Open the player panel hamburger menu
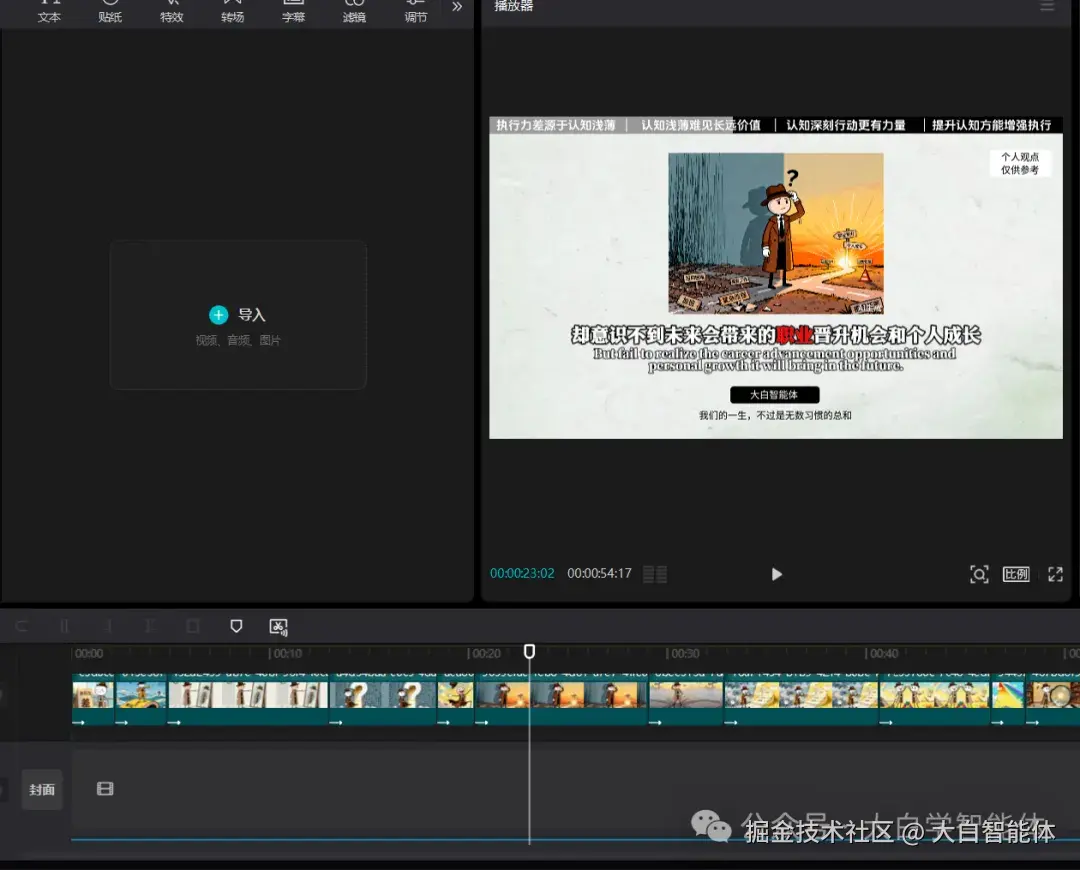The image size is (1080, 870). click(1047, 6)
